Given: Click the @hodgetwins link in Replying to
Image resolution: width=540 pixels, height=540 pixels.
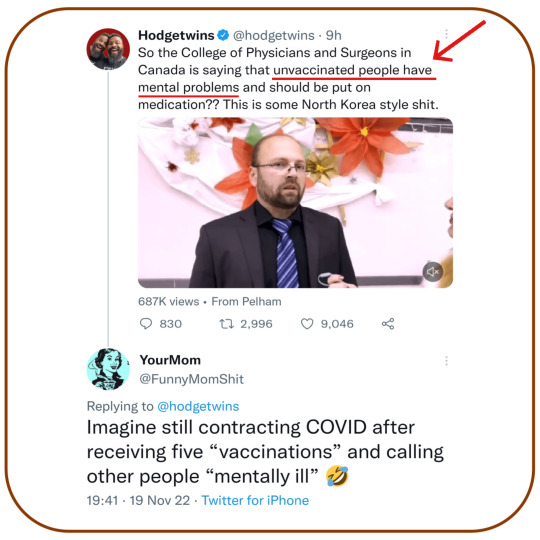Looking at the screenshot, I should (198, 406).
